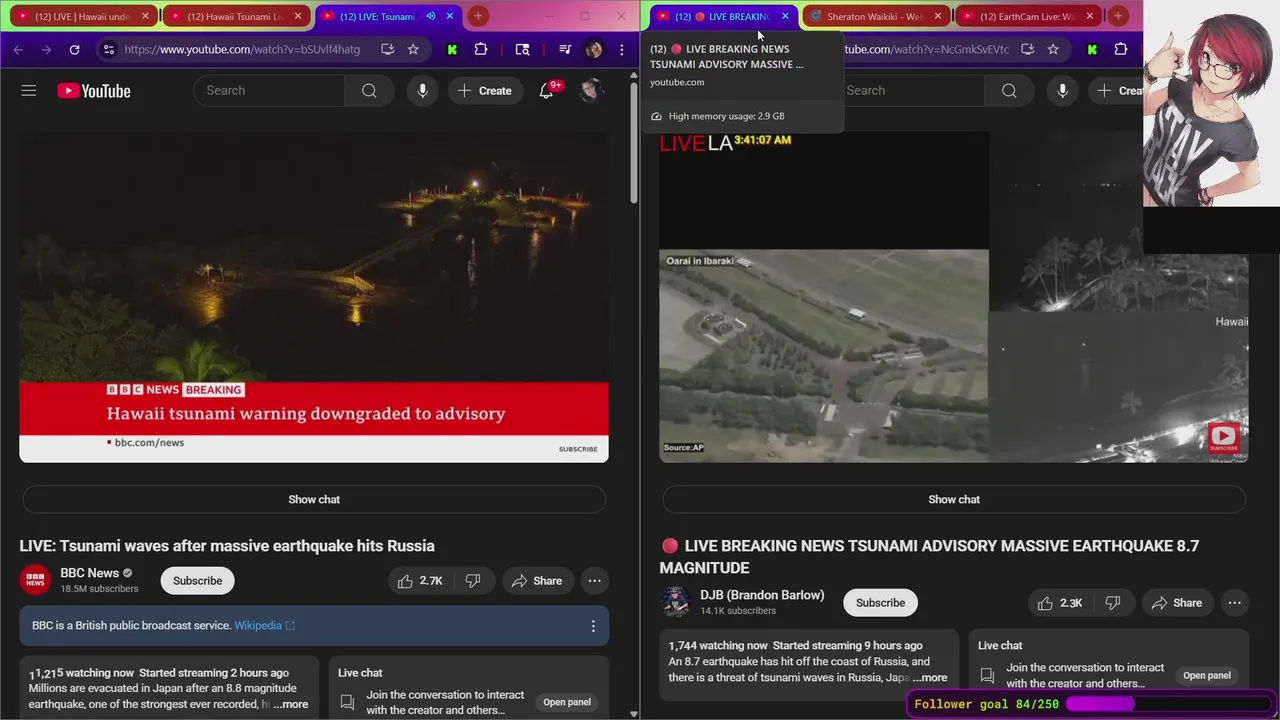Image resolution: width=1280 pixels, height=720 pixels.
Task: Expand BBC video description with ...more
Action: pyautogui.click(x=290, y=704)
